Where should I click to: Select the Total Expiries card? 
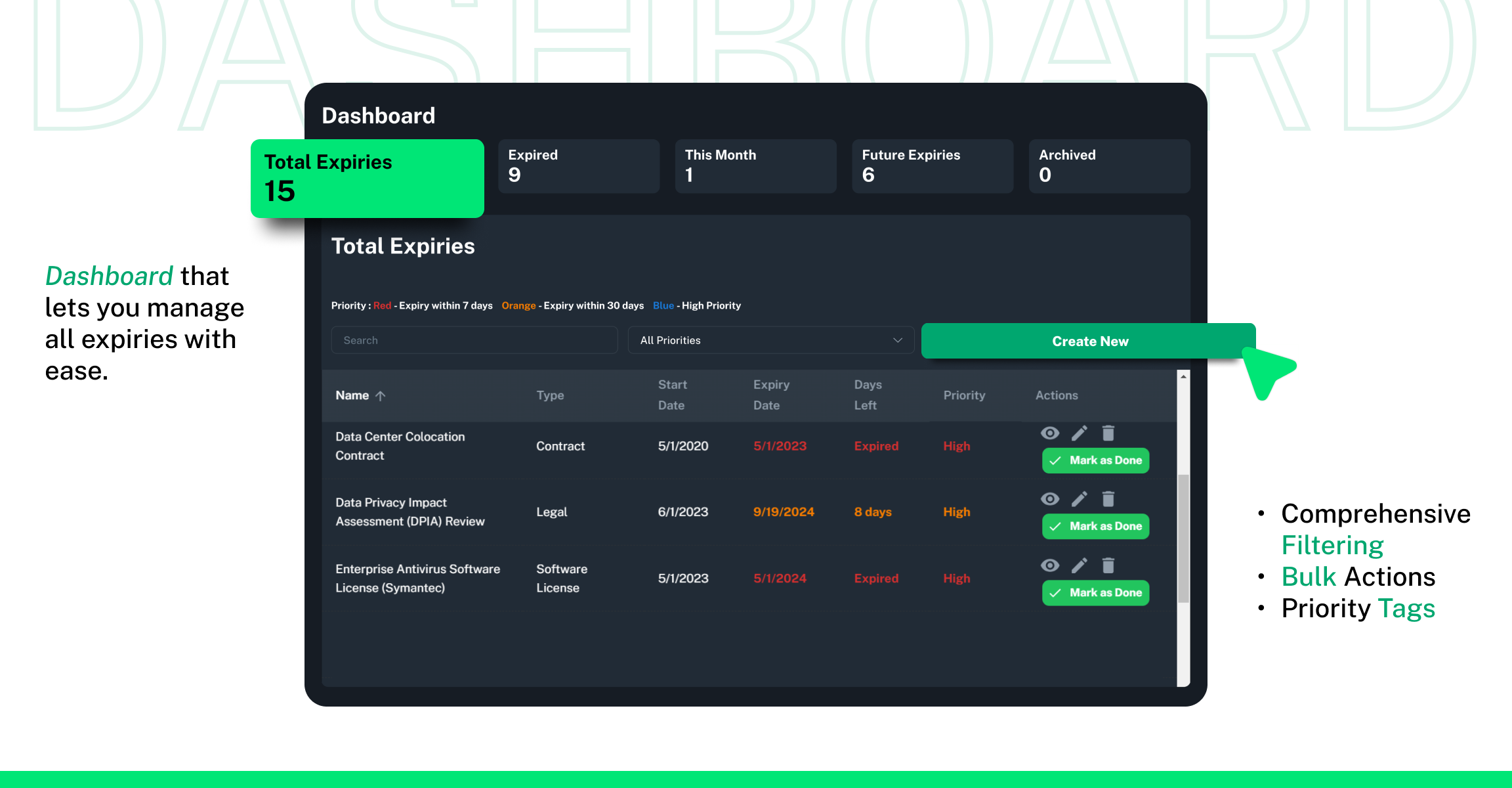367,178
